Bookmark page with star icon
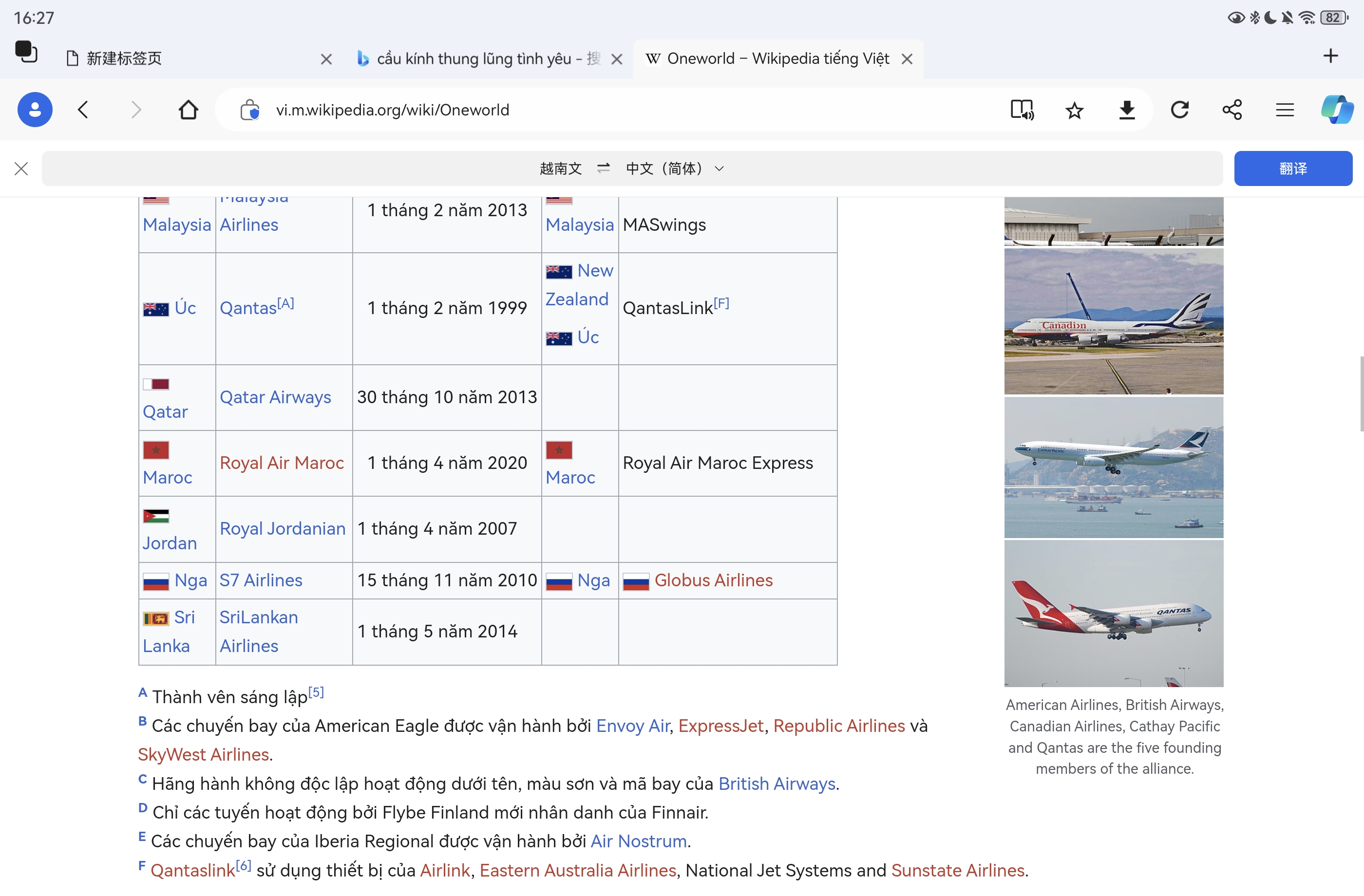This screenshot has width=1364, height=896. click(x=1075, y=110)
